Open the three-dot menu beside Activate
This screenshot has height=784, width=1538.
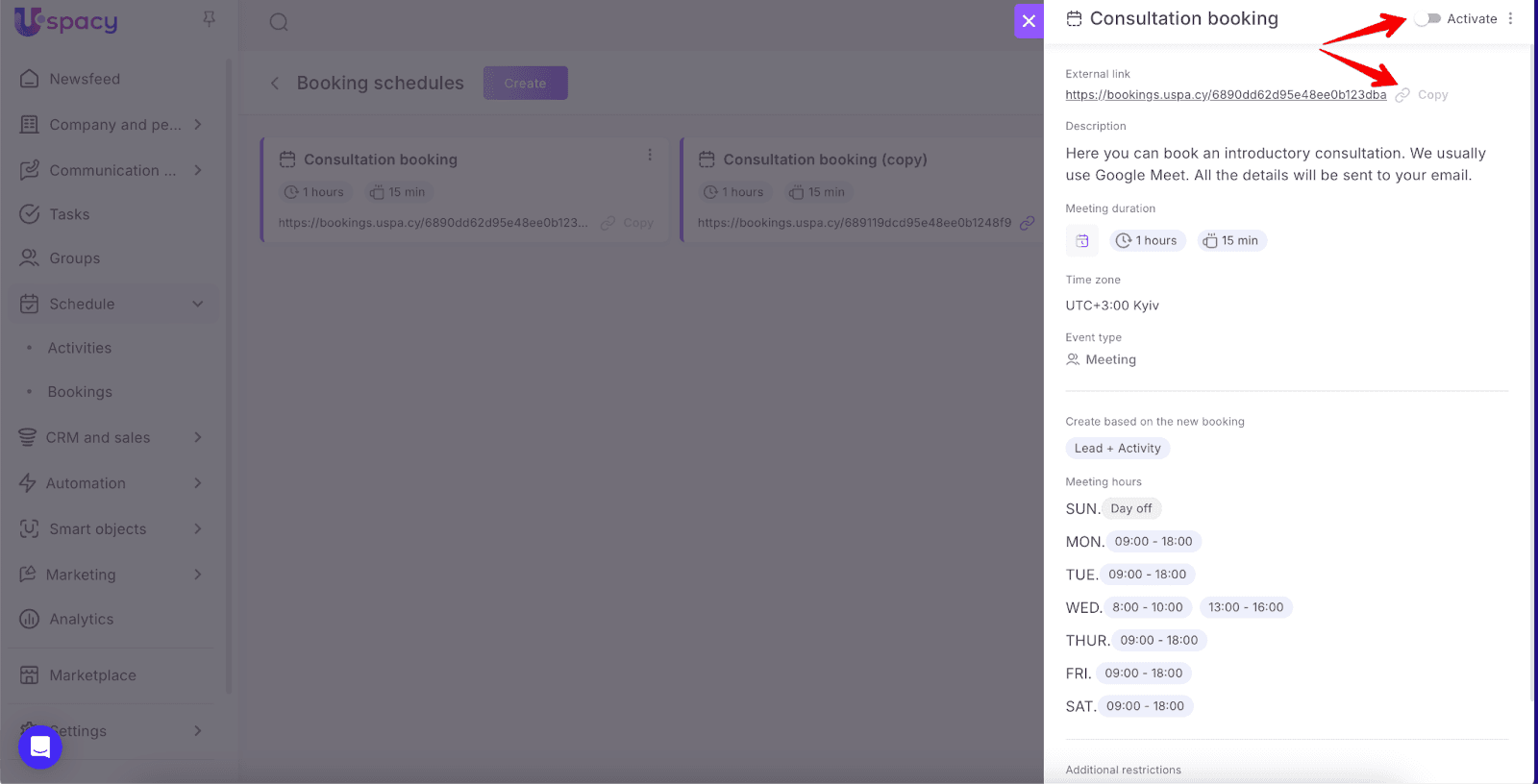point(1510,19)
